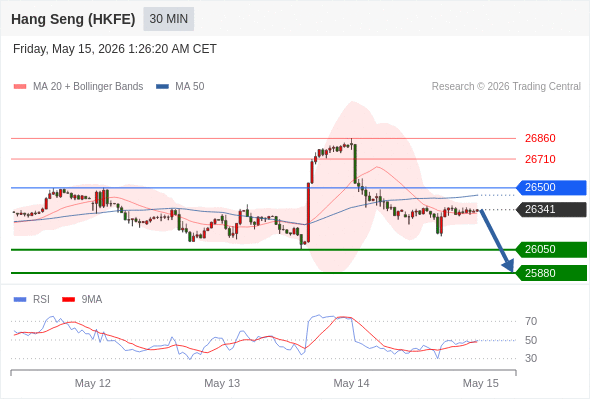Click the RSI 30 level label
The width and height of the screenshot is (590, 400).
coord(531,358)
